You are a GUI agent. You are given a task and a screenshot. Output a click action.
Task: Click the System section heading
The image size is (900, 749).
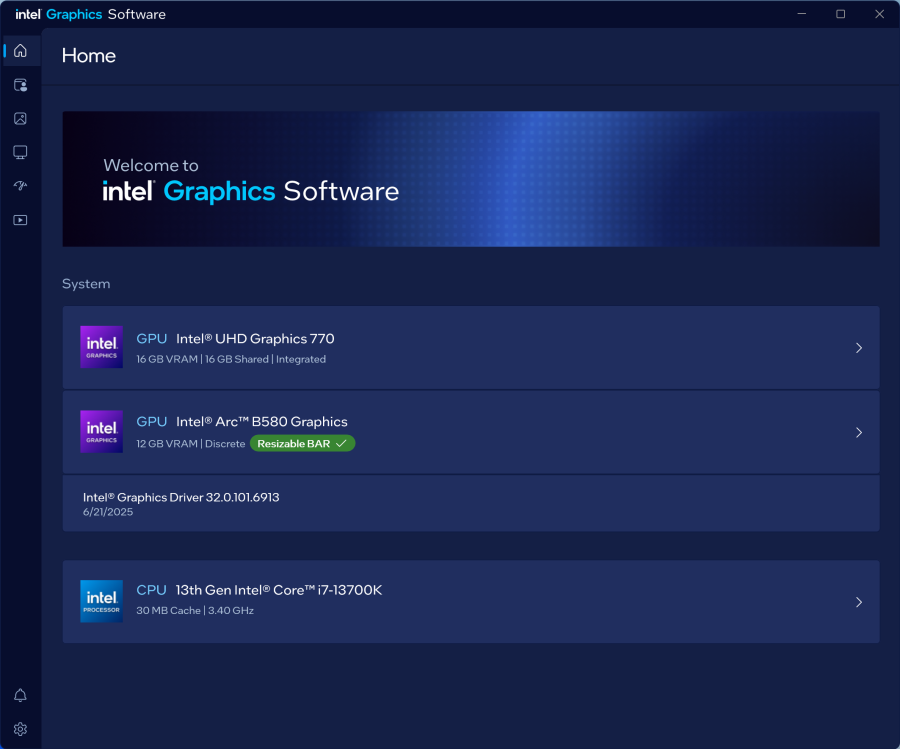pos(86,284)
